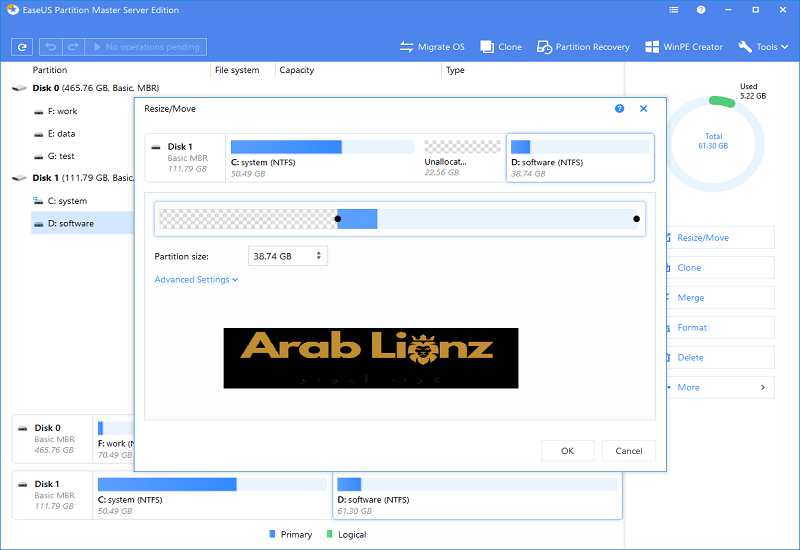The image size is (800, 550).
Task: Redo the last operation
Action: pyautogui.click(x=73, y=47)
